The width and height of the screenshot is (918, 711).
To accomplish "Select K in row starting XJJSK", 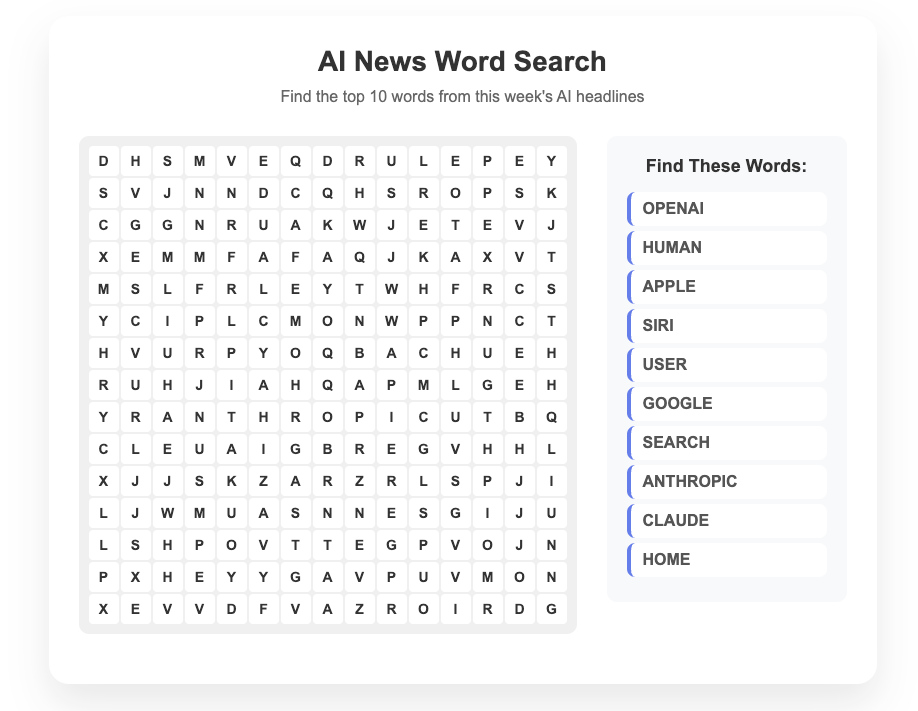I will click(231, 481).
